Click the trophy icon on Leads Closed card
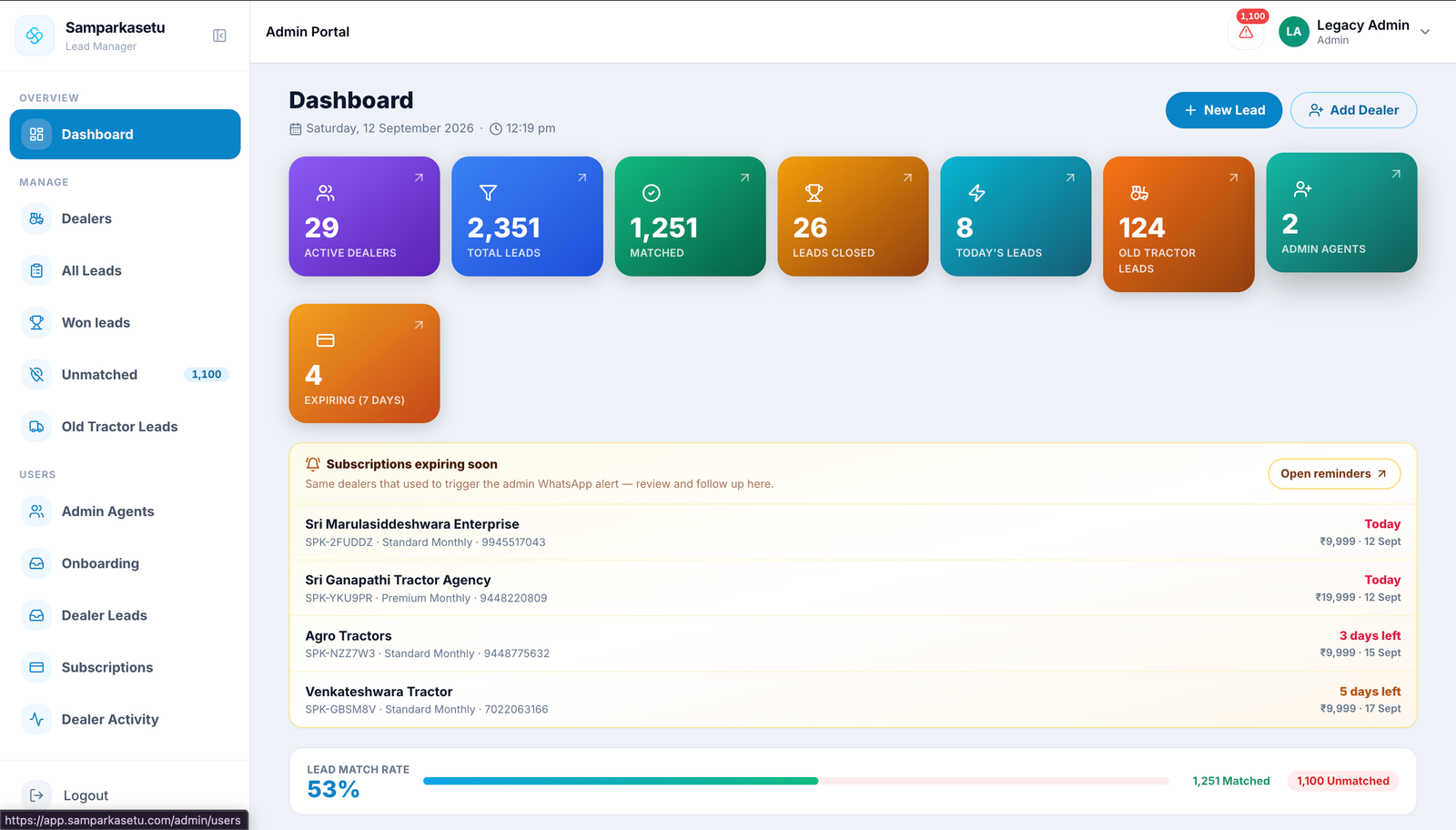Image resolution: width=1456 pixels, height=830 pixels. click(814, 193)
